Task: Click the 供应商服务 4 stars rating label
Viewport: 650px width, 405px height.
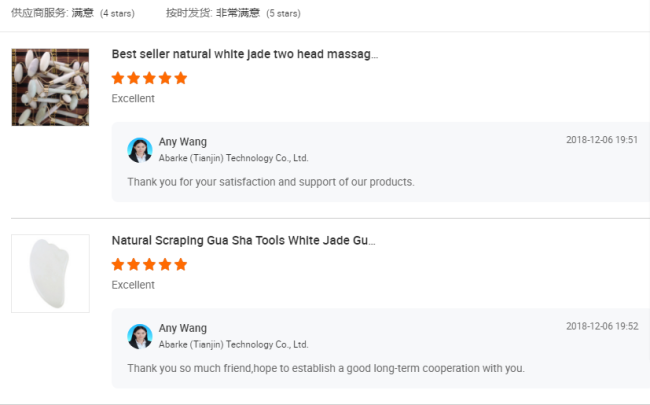Action: click(73, 13)
